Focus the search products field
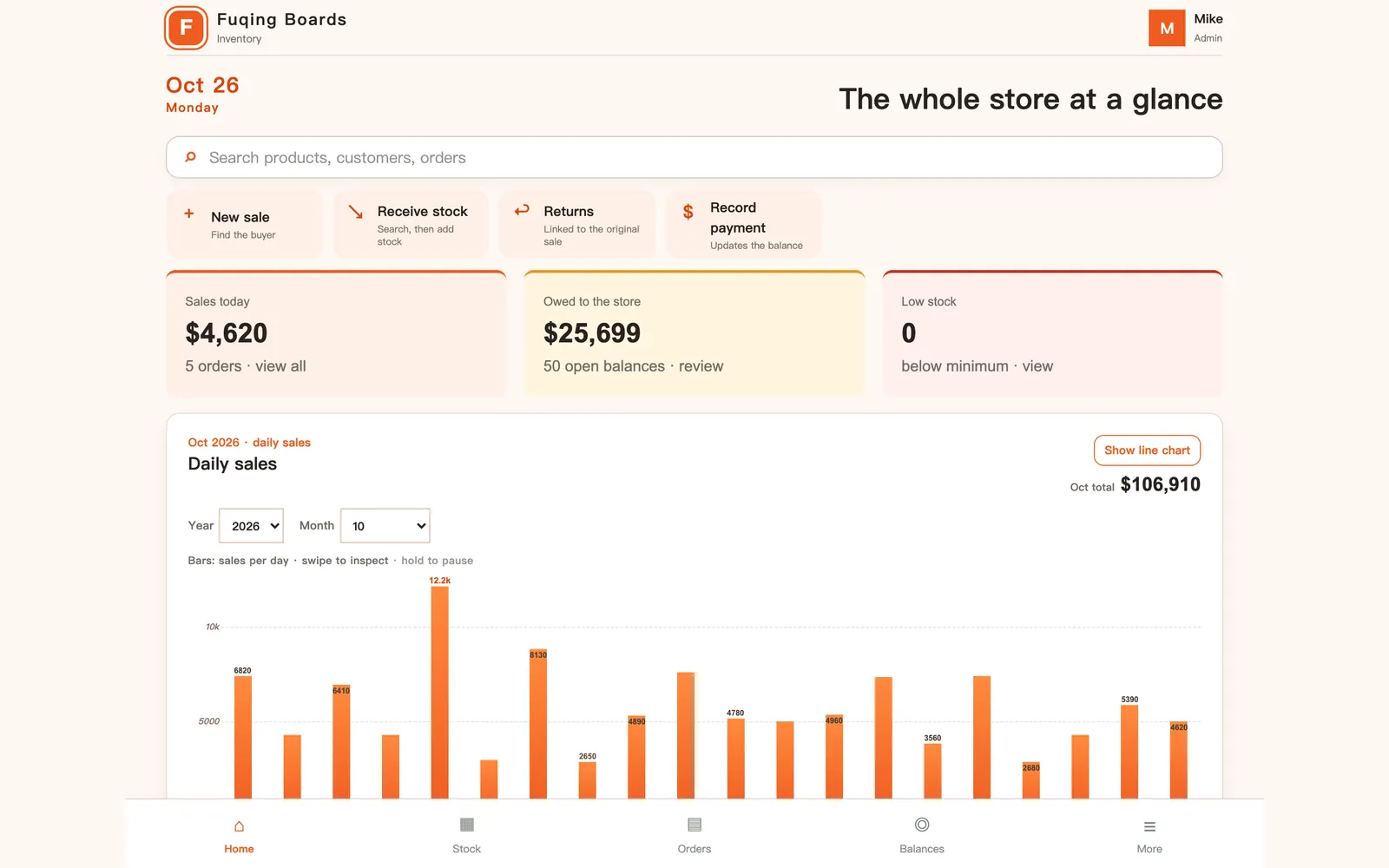The width and height of the screenshot is (1389, 868). coord(694,157)
